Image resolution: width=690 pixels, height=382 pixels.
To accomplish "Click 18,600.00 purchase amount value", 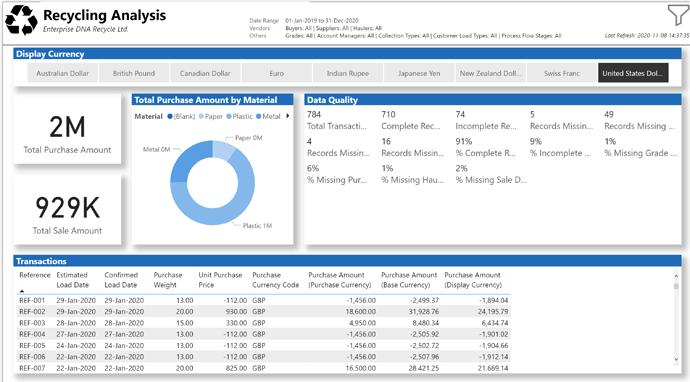I will tap(360, 312).
